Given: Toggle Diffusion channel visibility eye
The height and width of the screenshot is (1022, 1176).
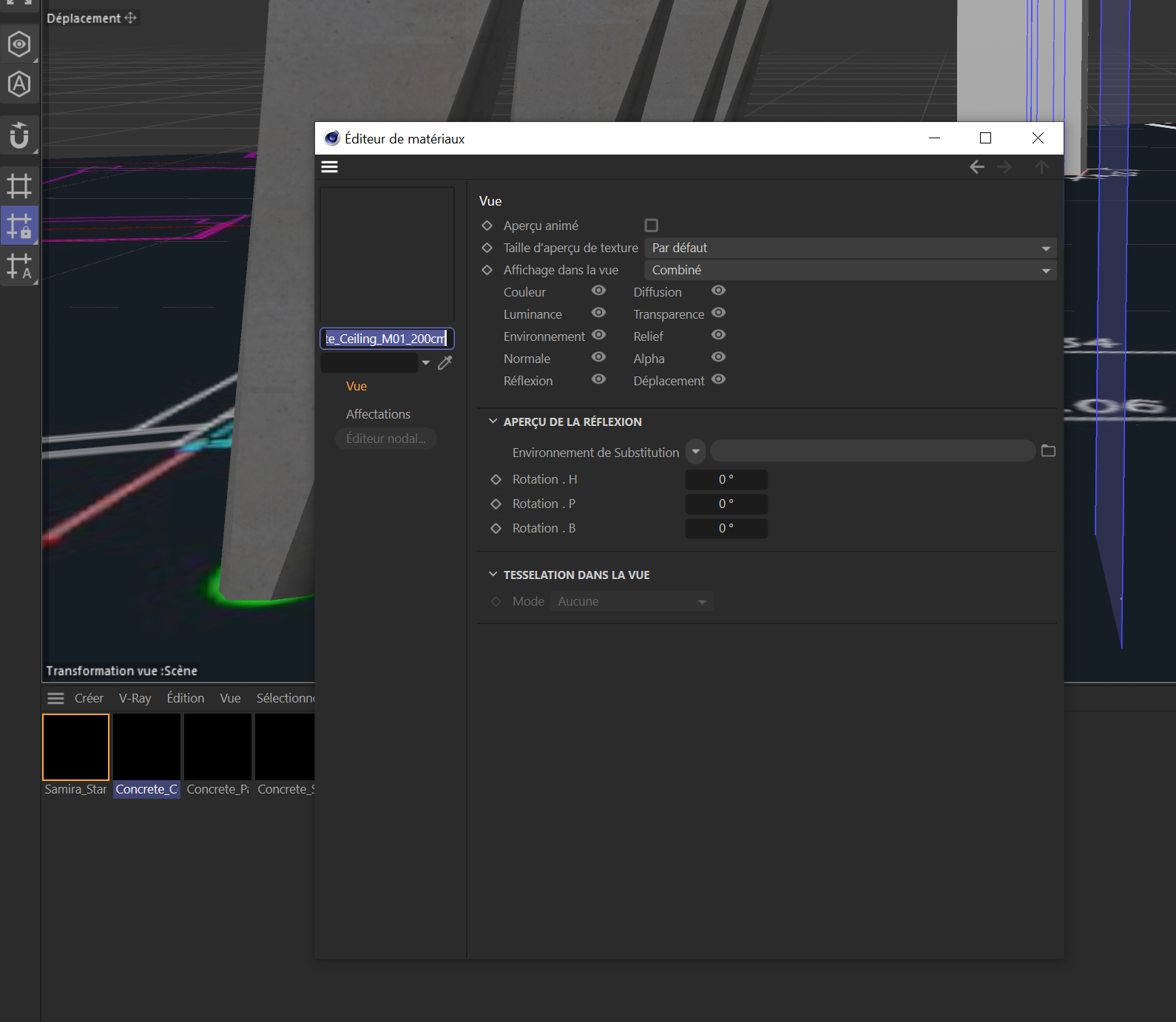Looking at the screenshot, I should pyautogui.click(x=718, y=291).
